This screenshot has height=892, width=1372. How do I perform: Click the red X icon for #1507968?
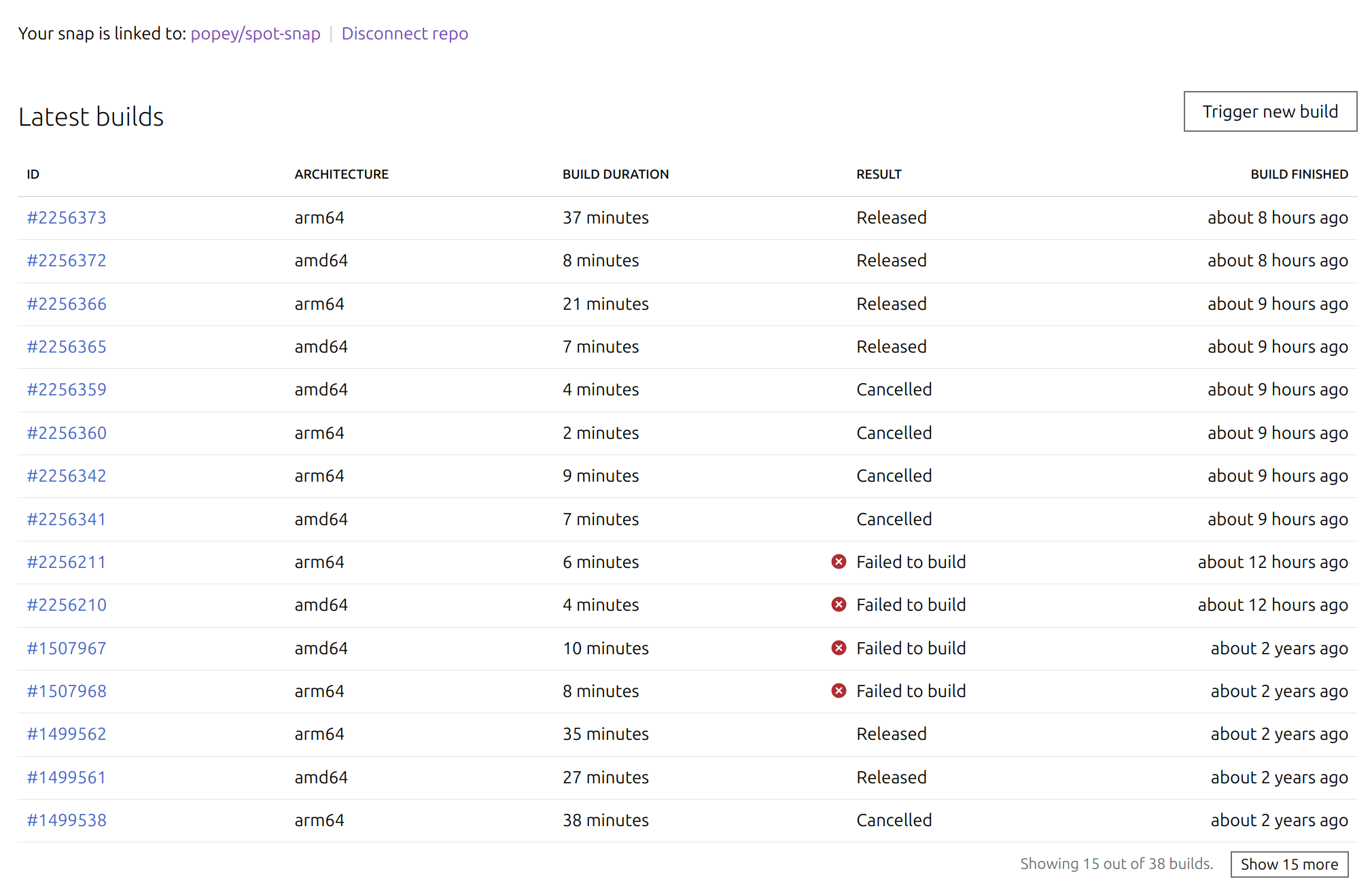click(839, 691)
